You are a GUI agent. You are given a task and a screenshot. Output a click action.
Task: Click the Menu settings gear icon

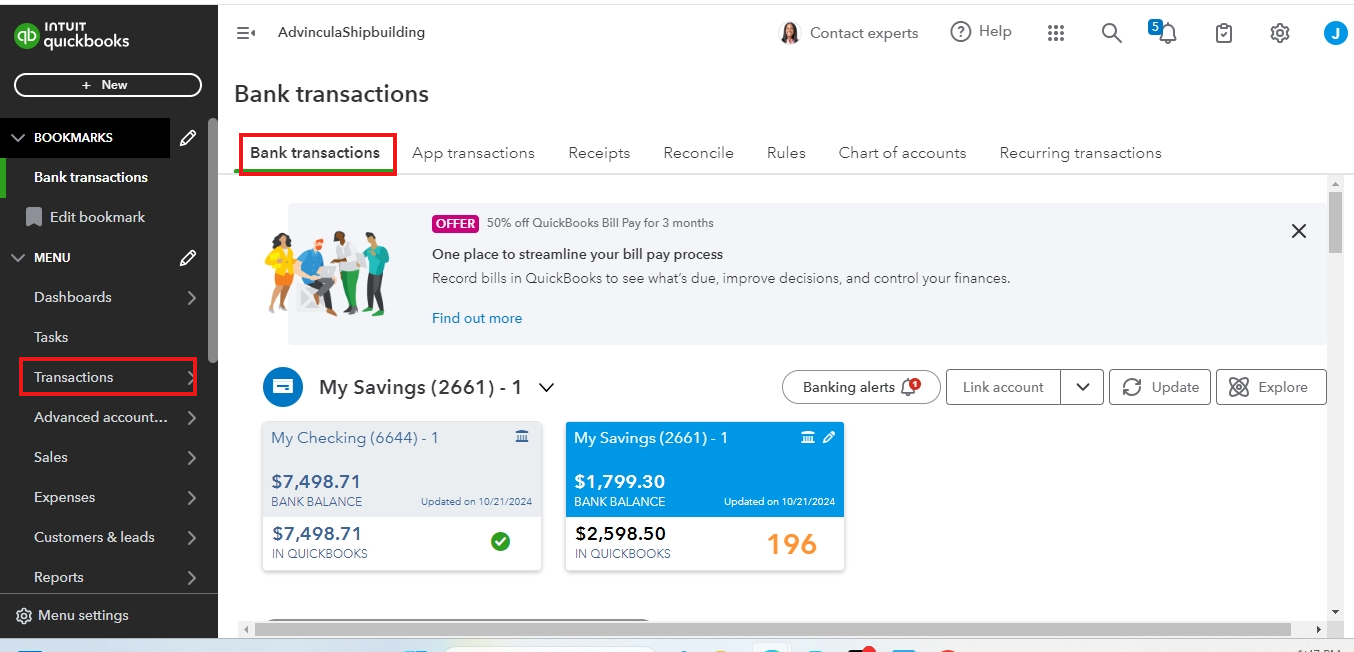24,616
